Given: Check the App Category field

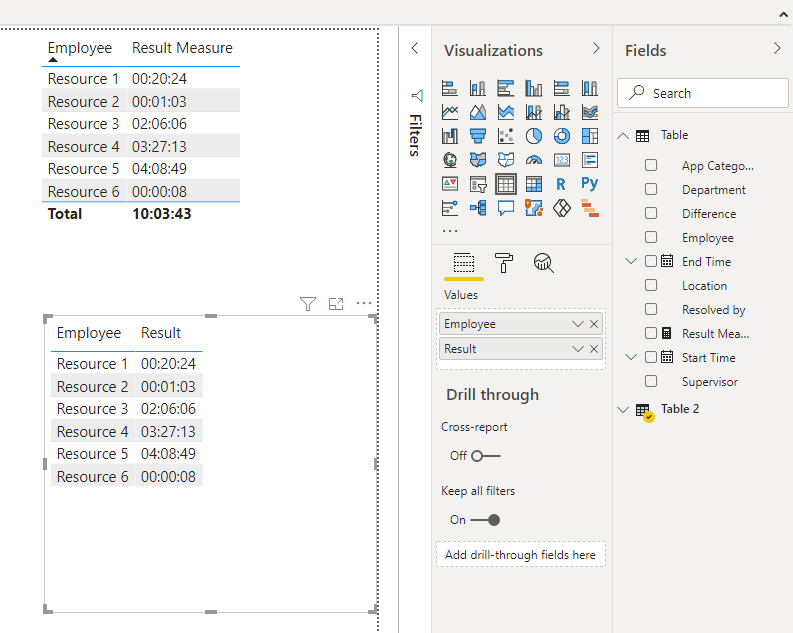Looking at the screenshot, I should [x=651, y=165].
